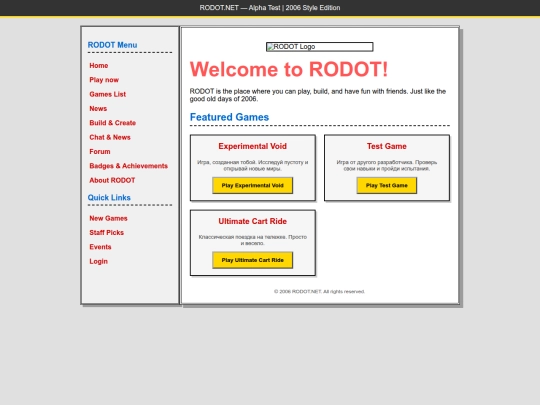Open the Games List link
Image resolution: width=540 pixels, height=405 pixels.
(107, 94)
